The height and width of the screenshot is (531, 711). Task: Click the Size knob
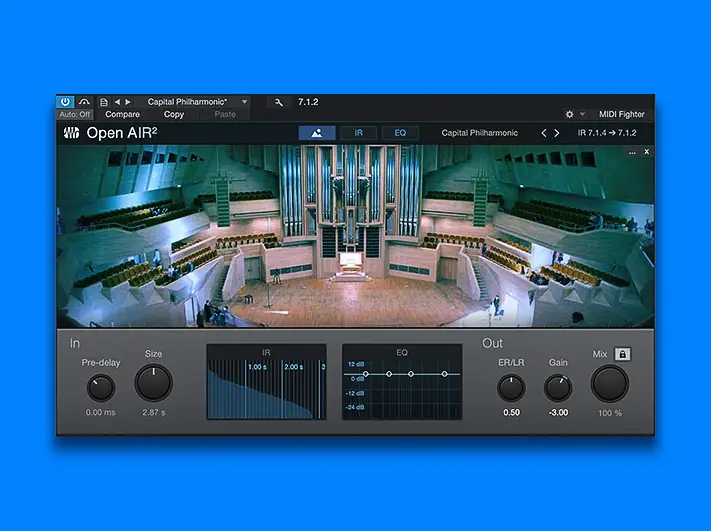(x=154, y=383)
